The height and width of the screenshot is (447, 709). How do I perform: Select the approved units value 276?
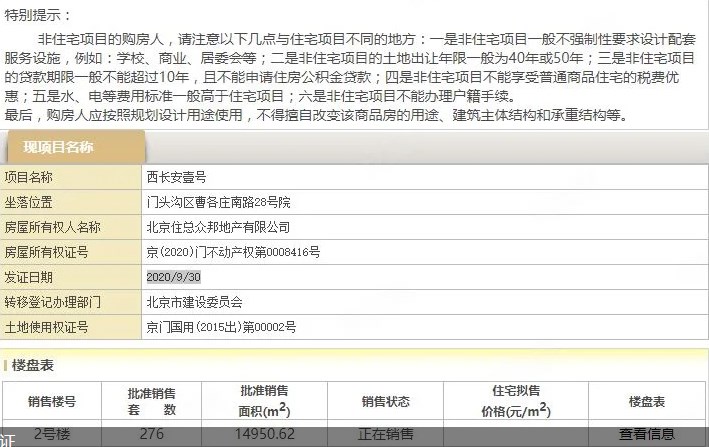pos(152,434)
